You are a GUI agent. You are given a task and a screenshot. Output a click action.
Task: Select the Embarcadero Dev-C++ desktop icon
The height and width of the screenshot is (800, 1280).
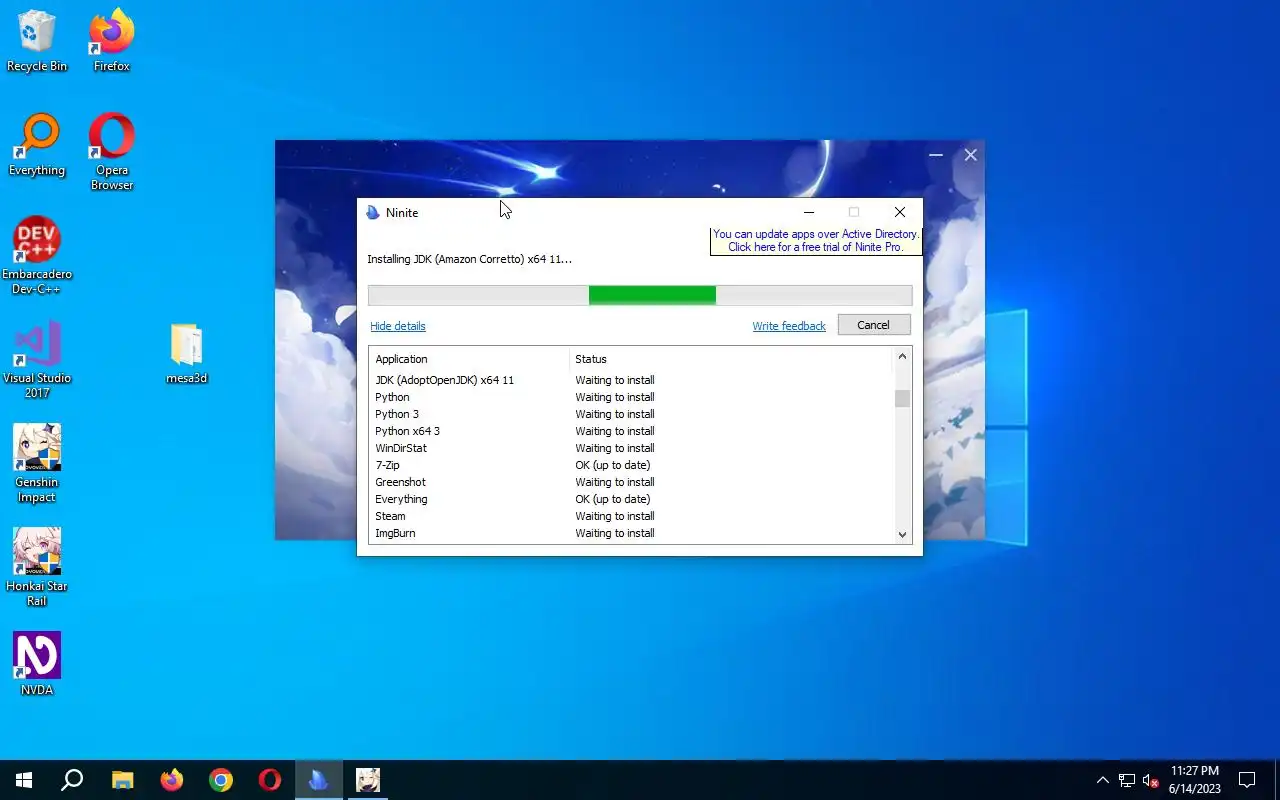[x=37, y=256]
